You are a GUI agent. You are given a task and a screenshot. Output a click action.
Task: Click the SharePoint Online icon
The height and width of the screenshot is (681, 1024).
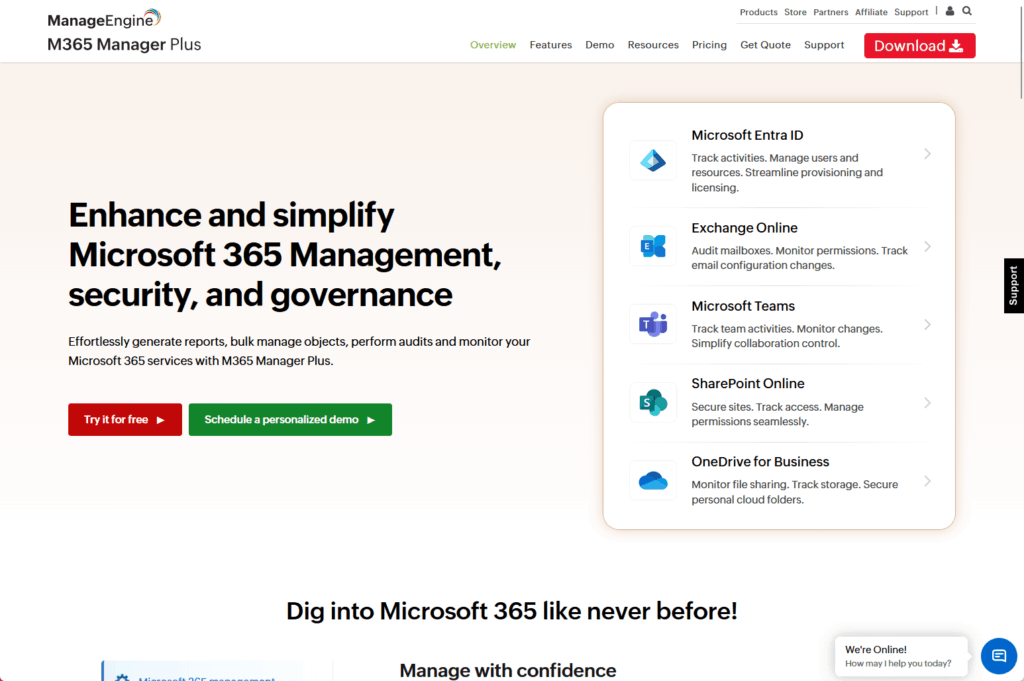pos(652,402)
